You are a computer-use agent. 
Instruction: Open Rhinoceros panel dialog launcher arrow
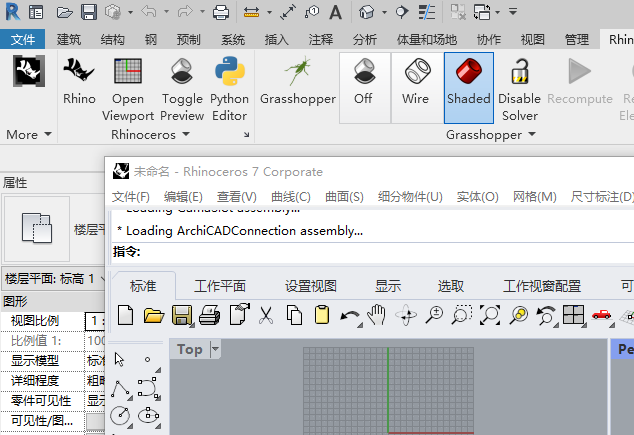coord(246,135)
